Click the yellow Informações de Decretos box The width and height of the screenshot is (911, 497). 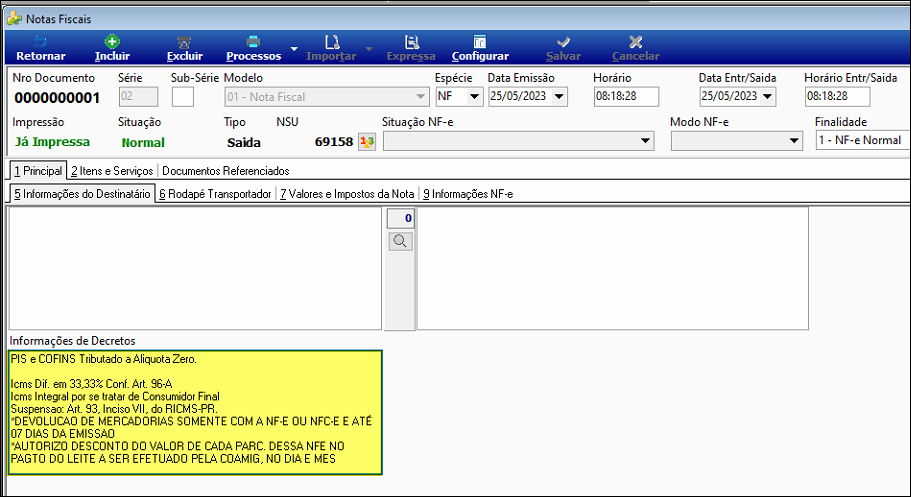click(195, 412)
